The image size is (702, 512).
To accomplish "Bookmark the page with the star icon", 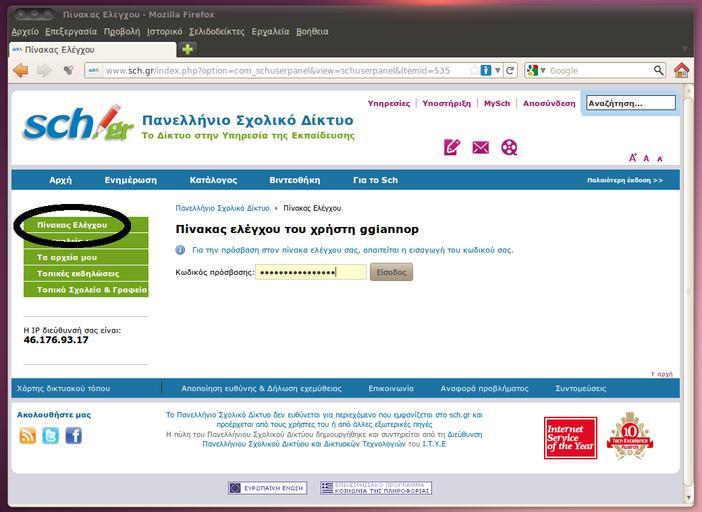I will pos(472,71).
